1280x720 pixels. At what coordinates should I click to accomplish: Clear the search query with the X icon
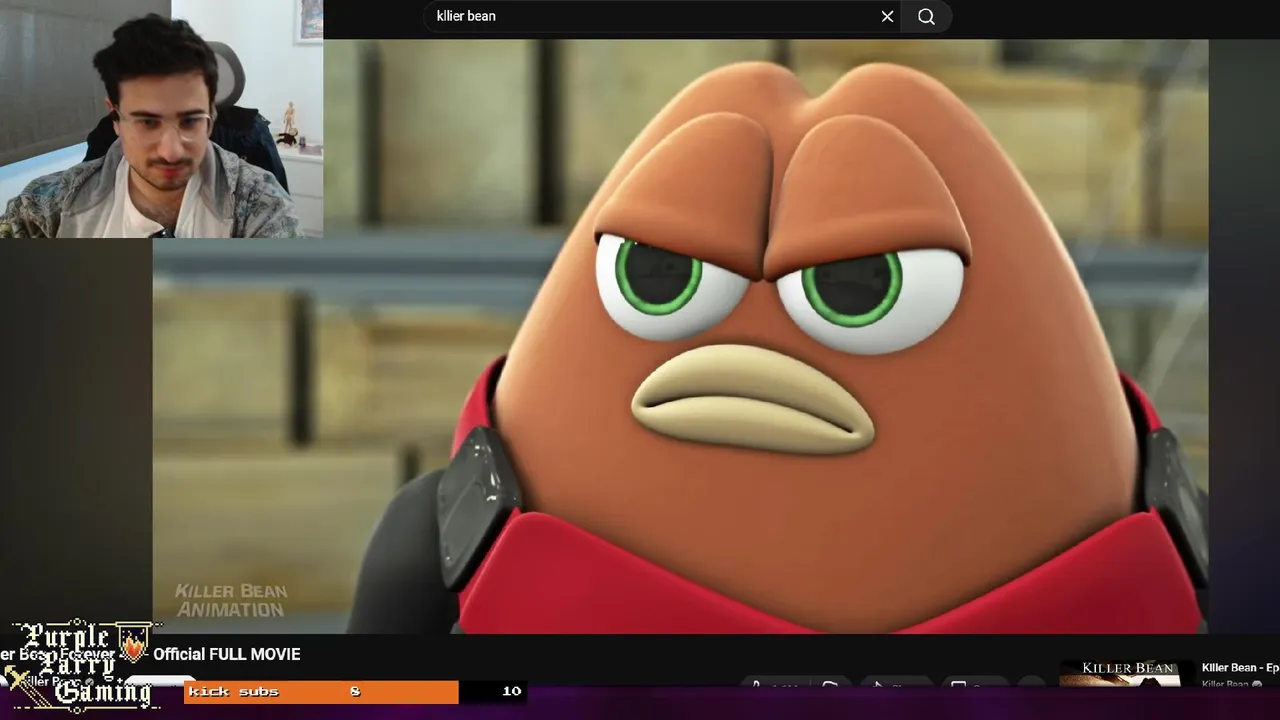887,16
